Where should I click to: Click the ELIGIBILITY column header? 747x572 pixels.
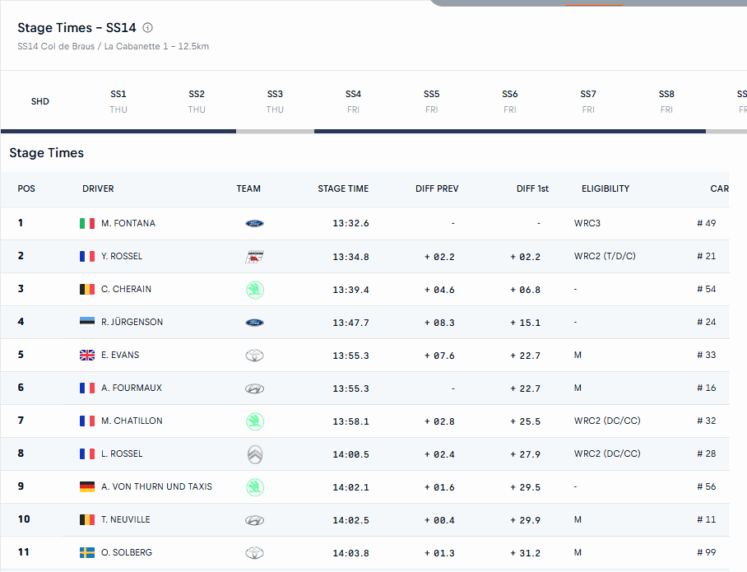pos(605,189)
